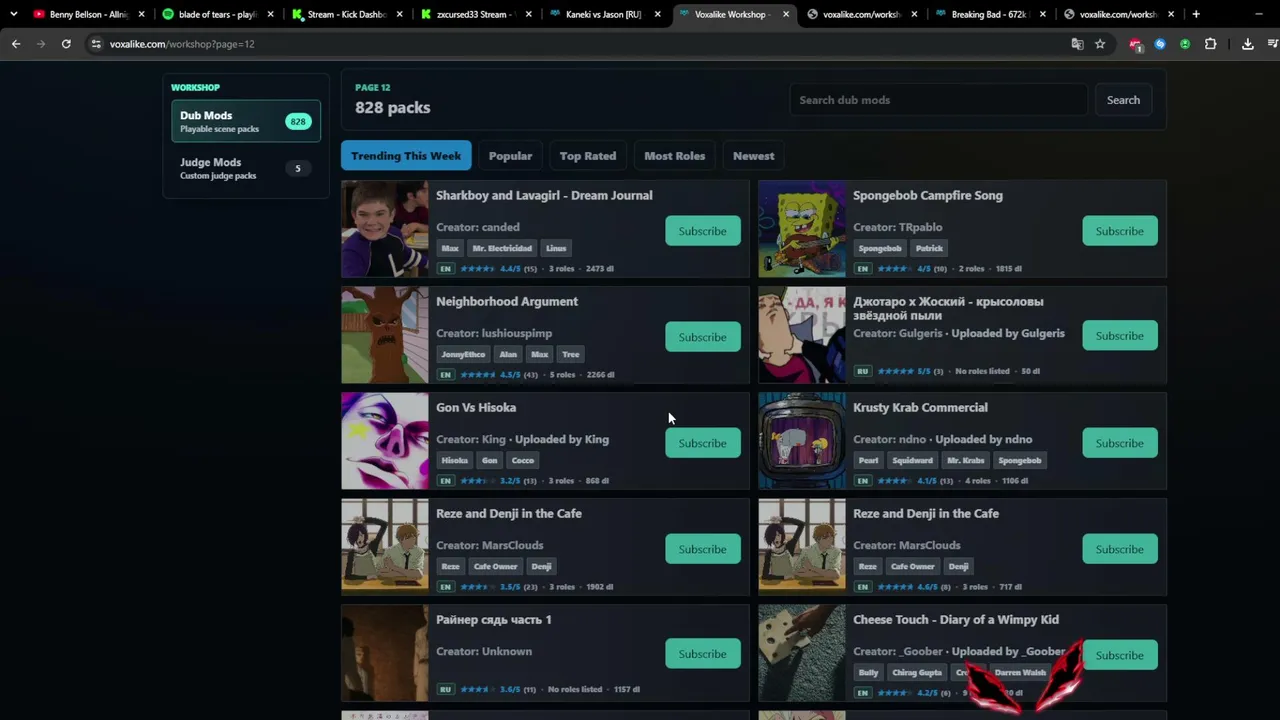Subscribe to the Gon Vs Hisoka pack
This screenshot has height=720, width=1280.
coord(703,443)
